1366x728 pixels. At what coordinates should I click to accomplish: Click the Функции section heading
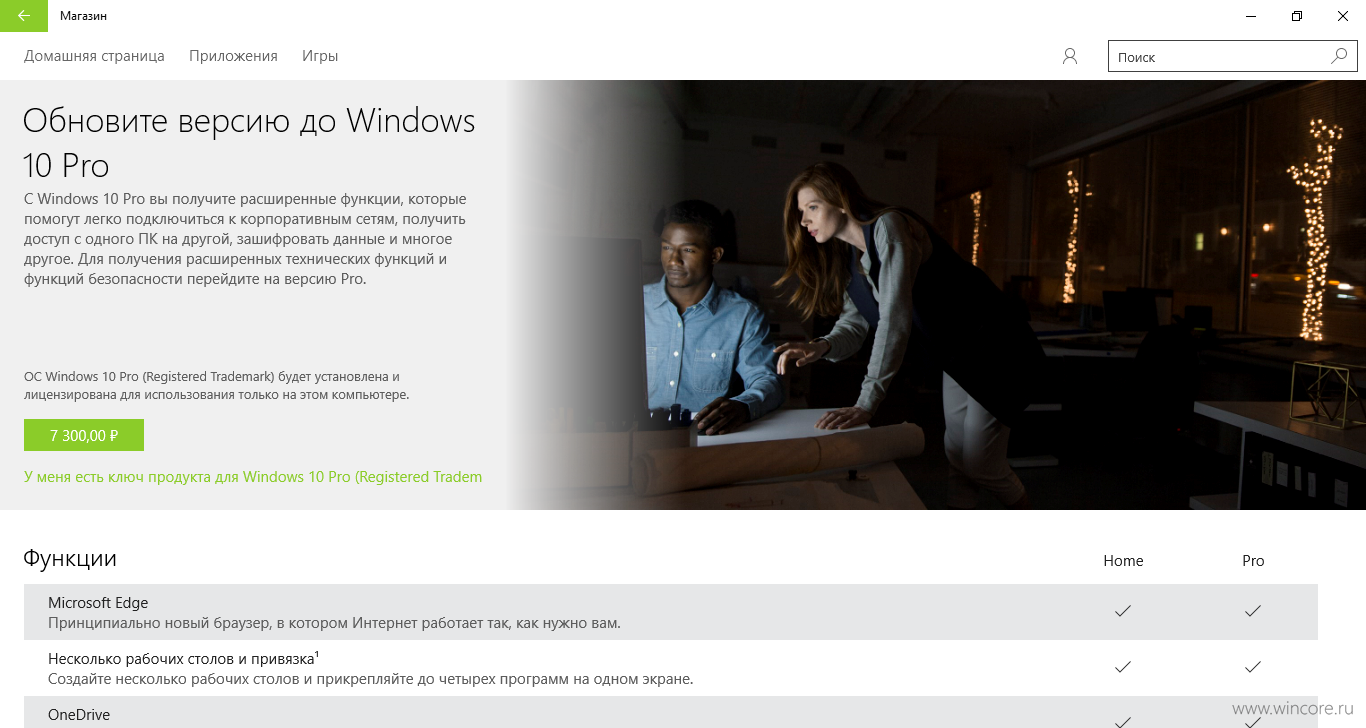tap(70, 558)
